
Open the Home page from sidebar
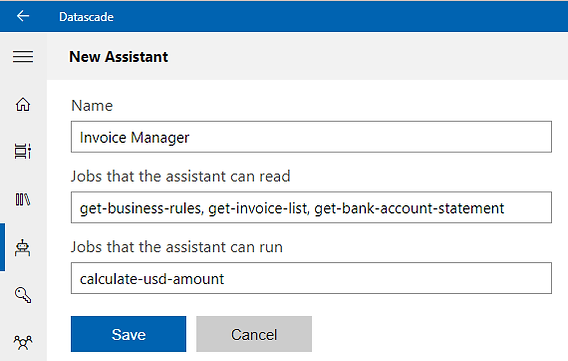[x=23, y=104]
